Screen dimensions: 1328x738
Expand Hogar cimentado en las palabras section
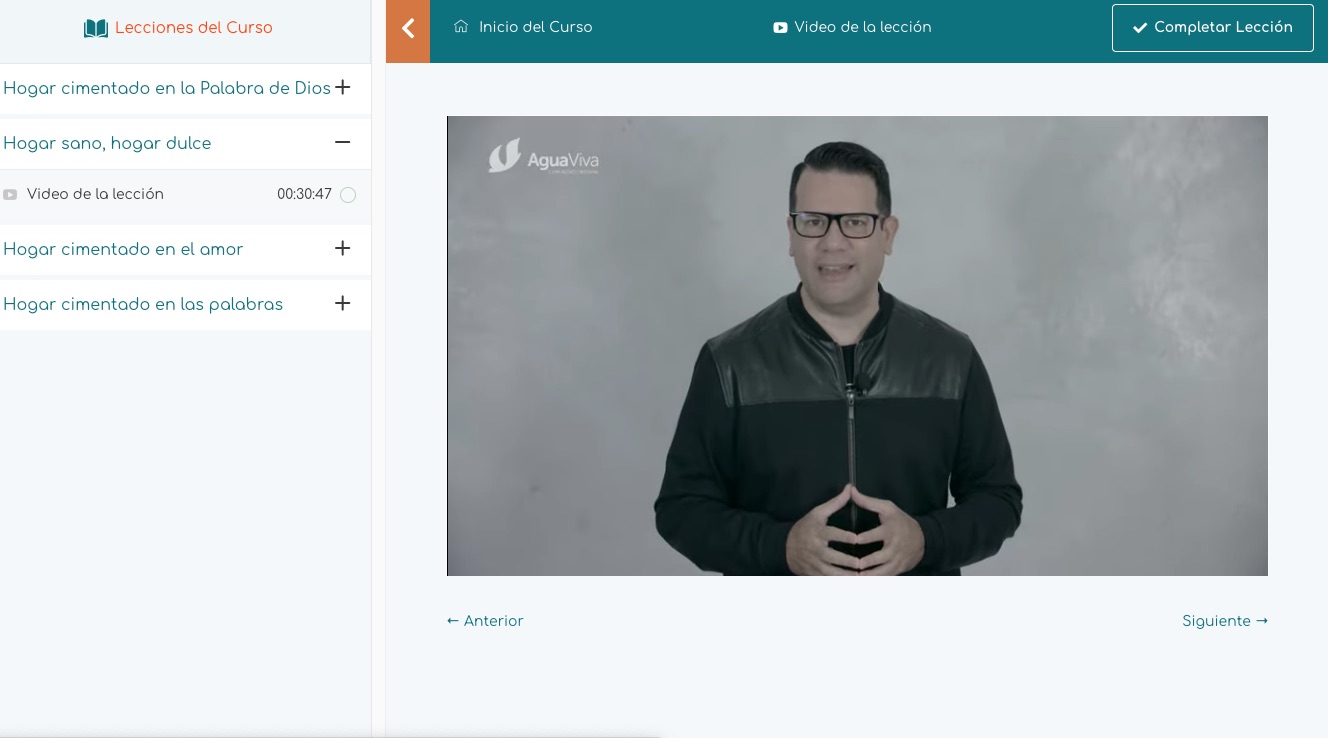(x=342, y=304)
